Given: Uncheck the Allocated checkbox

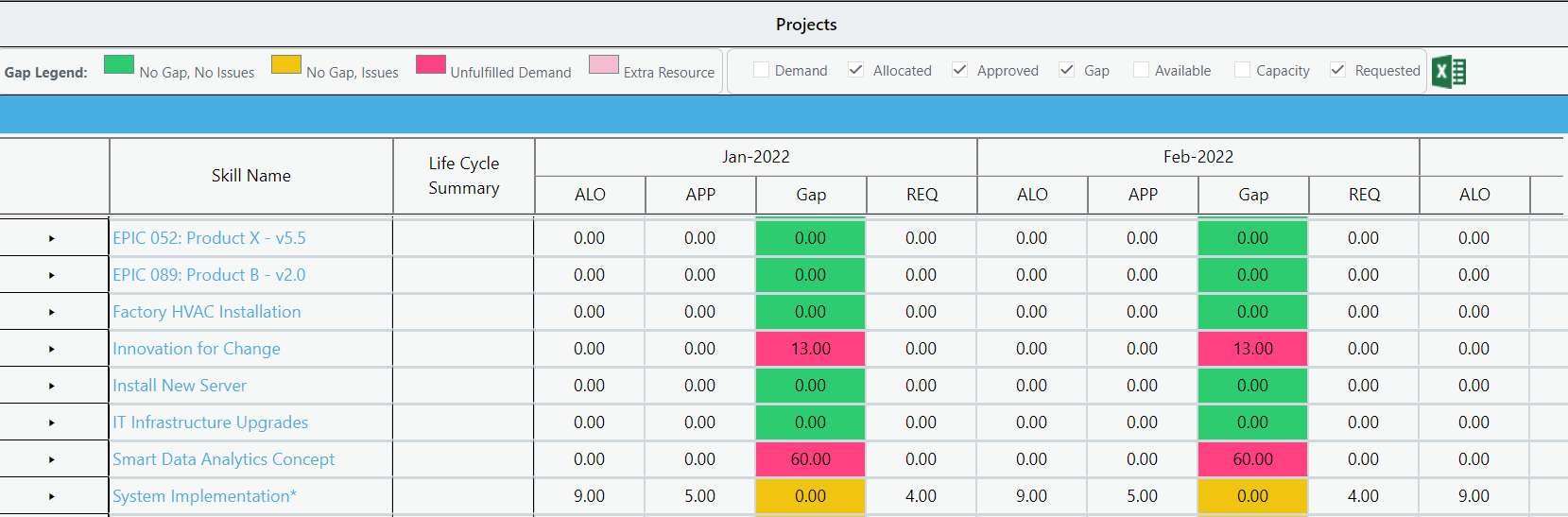Looking at the screenshot, I should (x=856, y=70).
